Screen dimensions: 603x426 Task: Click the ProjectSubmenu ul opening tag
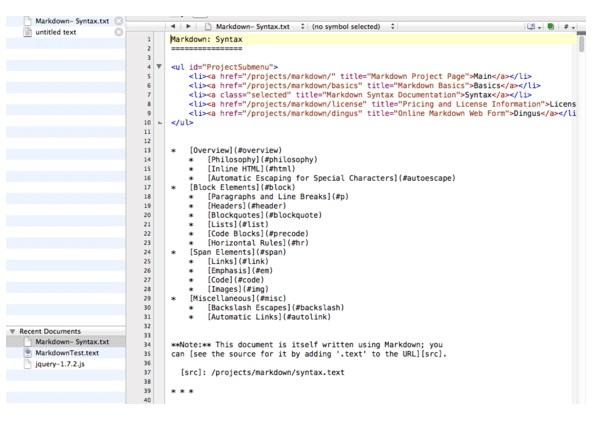point(224,67)
